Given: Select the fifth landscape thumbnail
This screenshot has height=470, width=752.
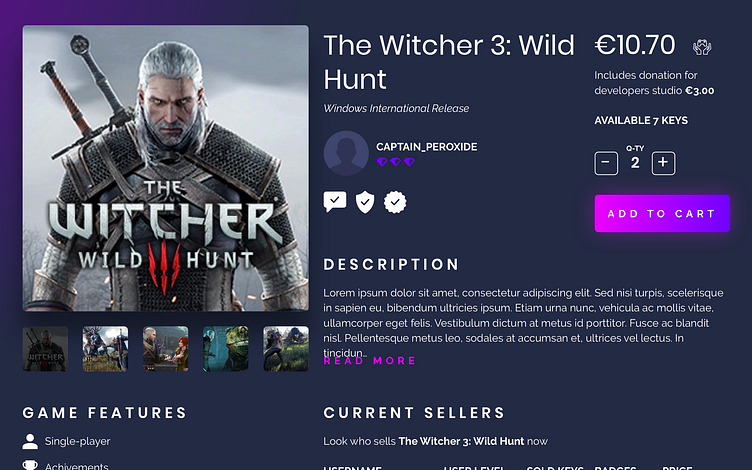Looking at the screenshot, I should [285, 349].
